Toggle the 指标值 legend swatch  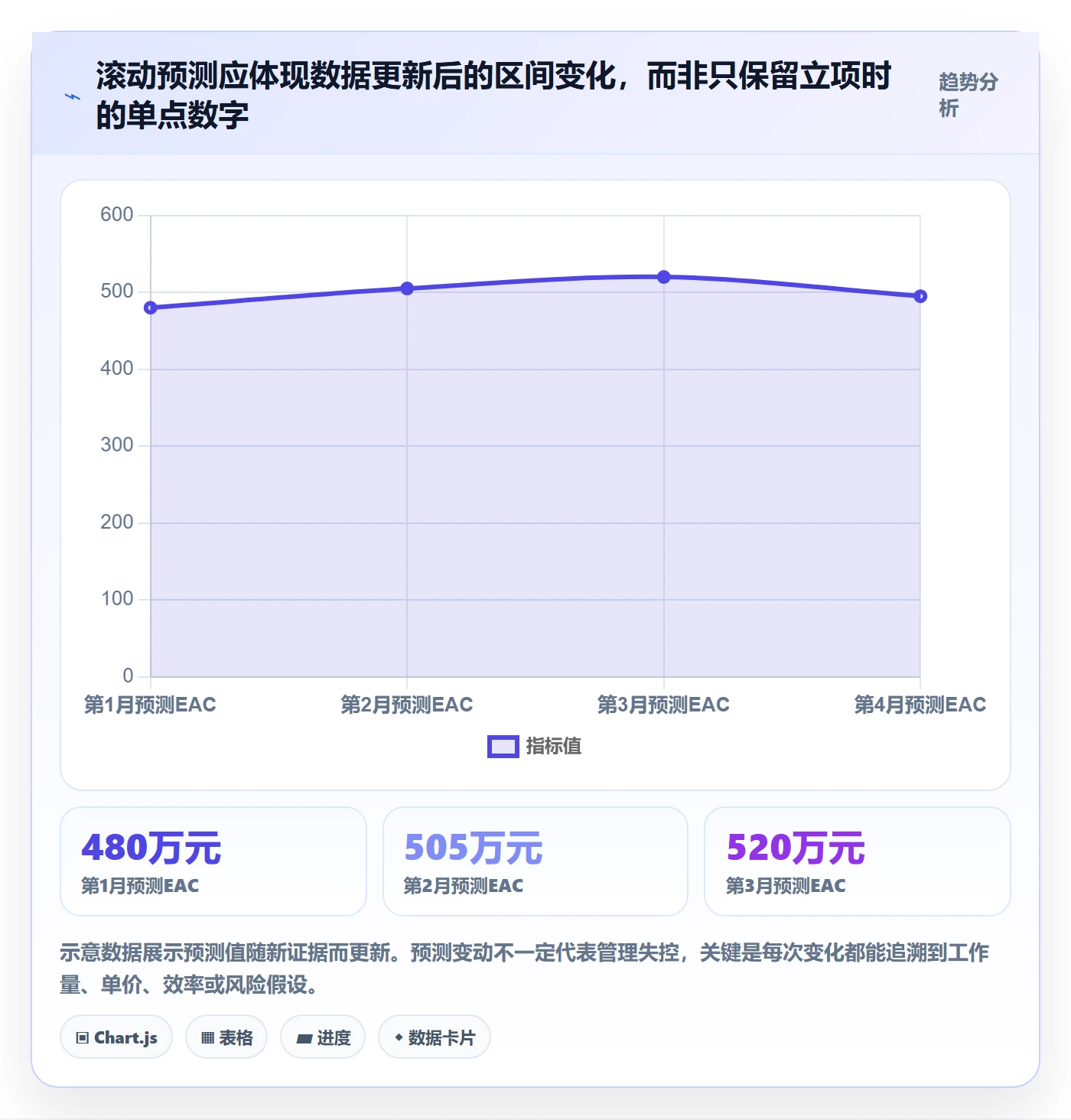click(503, 747)
